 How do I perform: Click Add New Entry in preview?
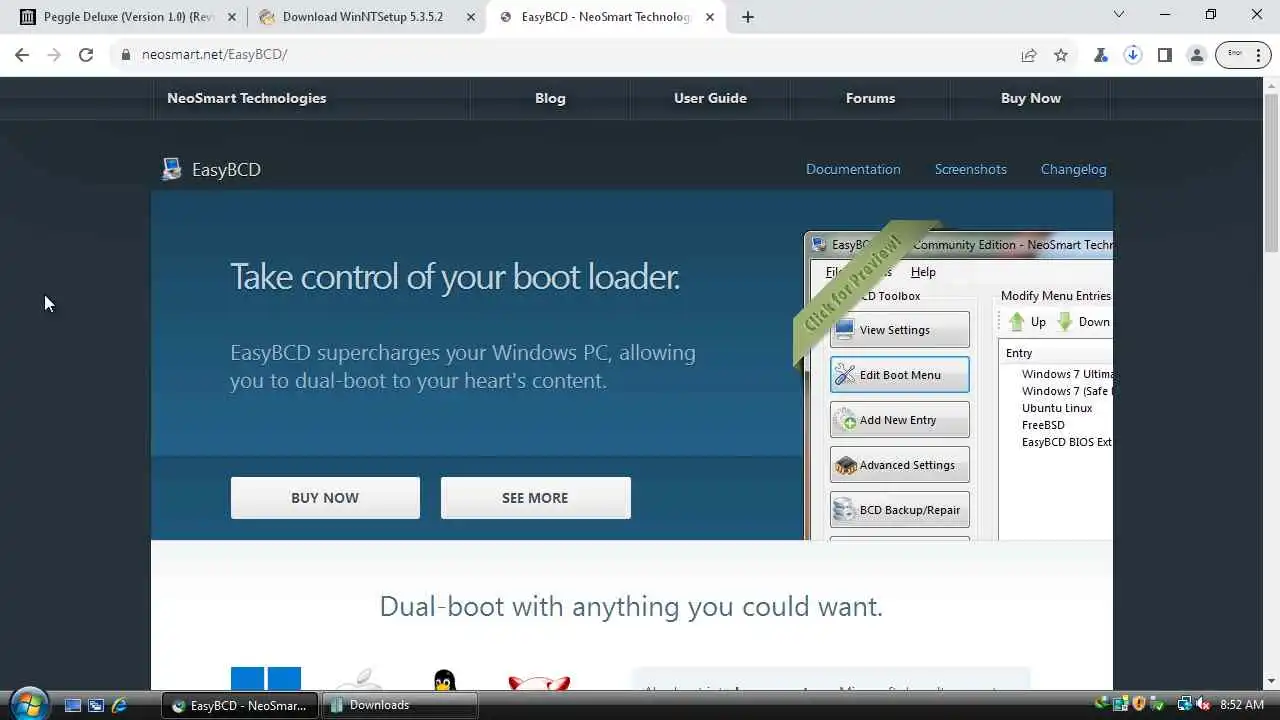899,420
